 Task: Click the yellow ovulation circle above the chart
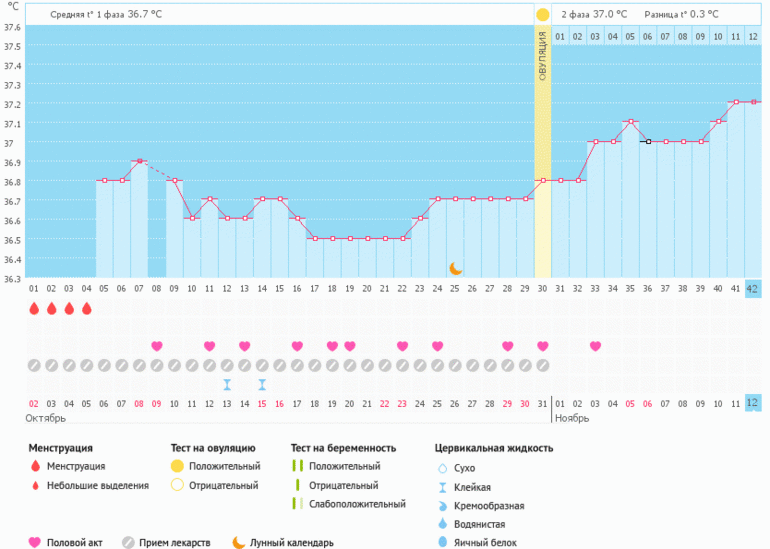(542, 15)
